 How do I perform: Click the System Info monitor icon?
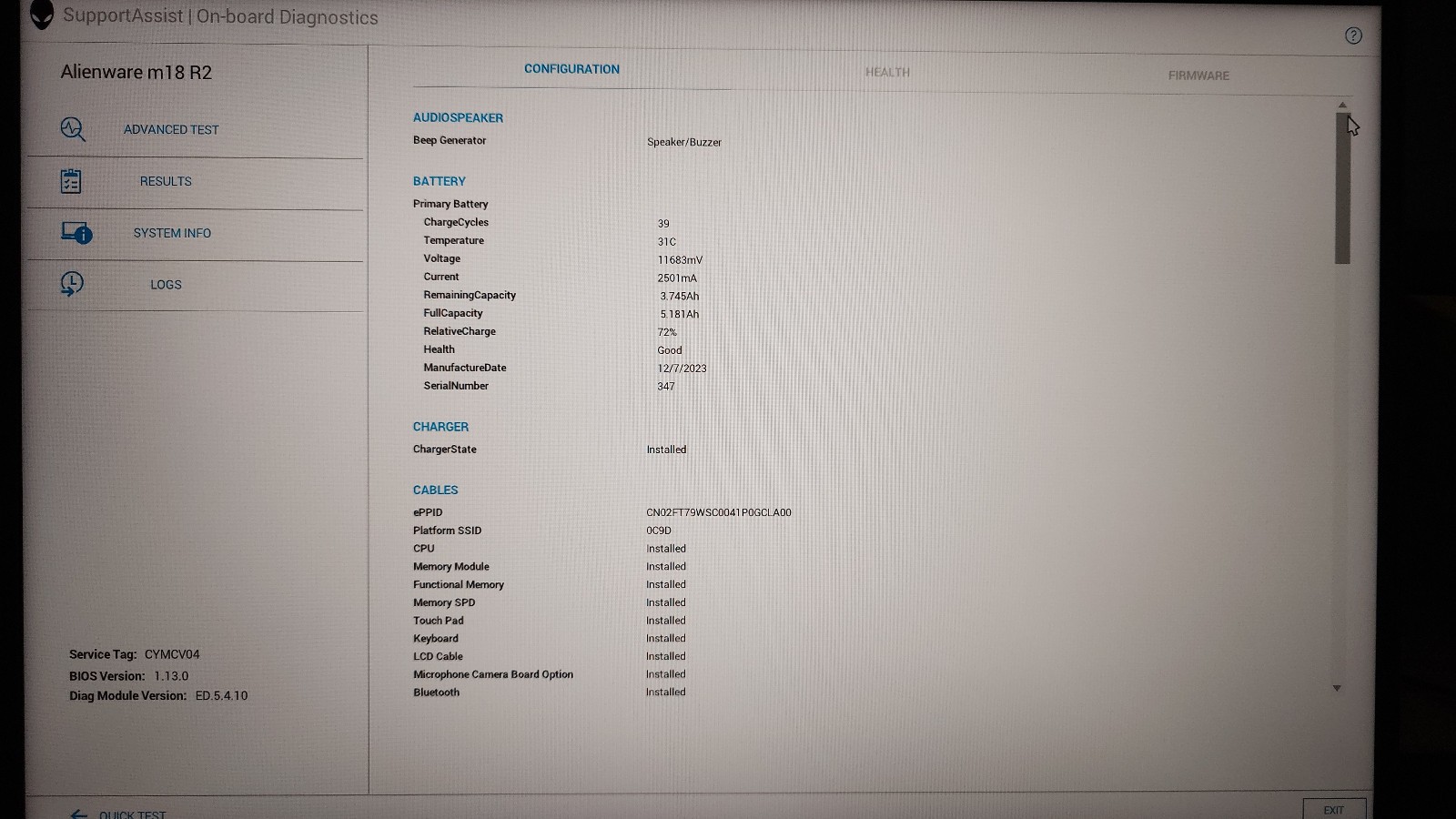[x=76, y=233]
